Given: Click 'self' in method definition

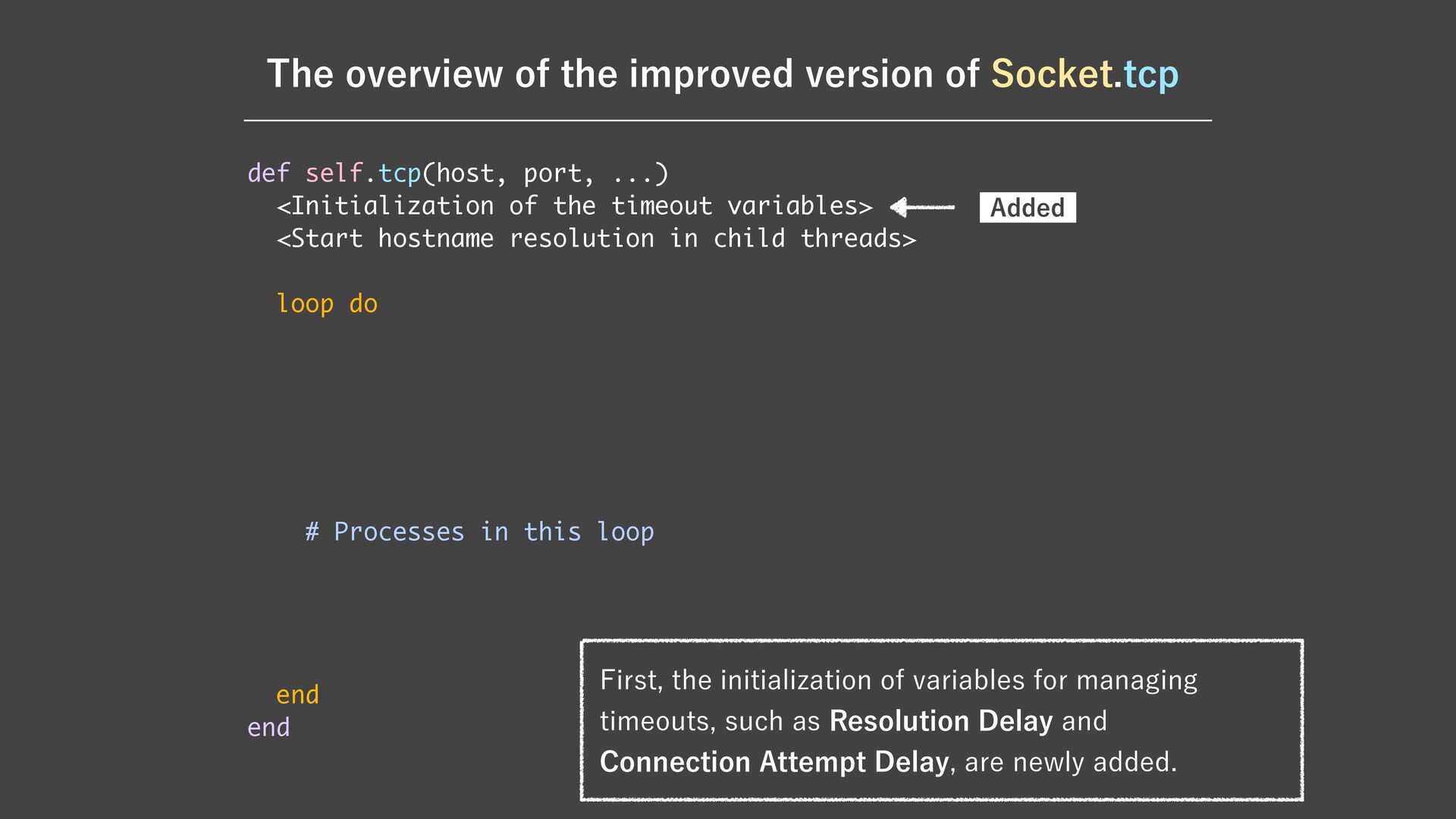Looking at the screenshot, I should point(334,174).
